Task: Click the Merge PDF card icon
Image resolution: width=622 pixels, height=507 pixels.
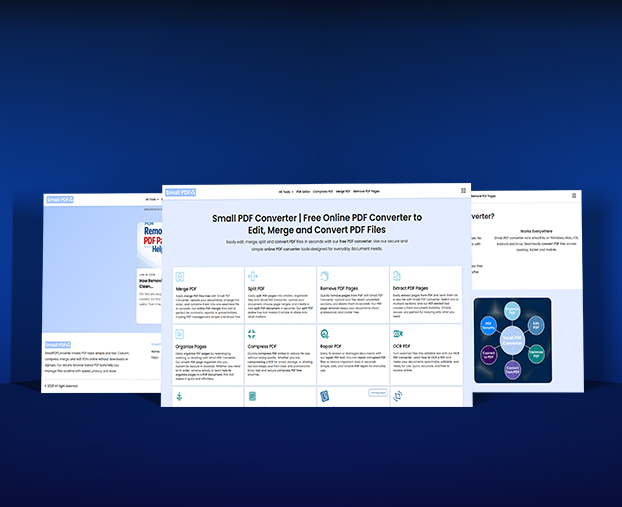Action: 180,277
